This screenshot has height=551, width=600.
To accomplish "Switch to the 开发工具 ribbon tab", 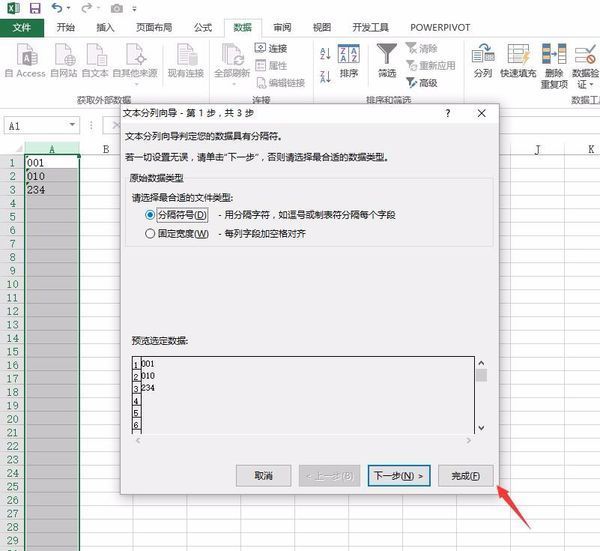I will click(370, 28).
